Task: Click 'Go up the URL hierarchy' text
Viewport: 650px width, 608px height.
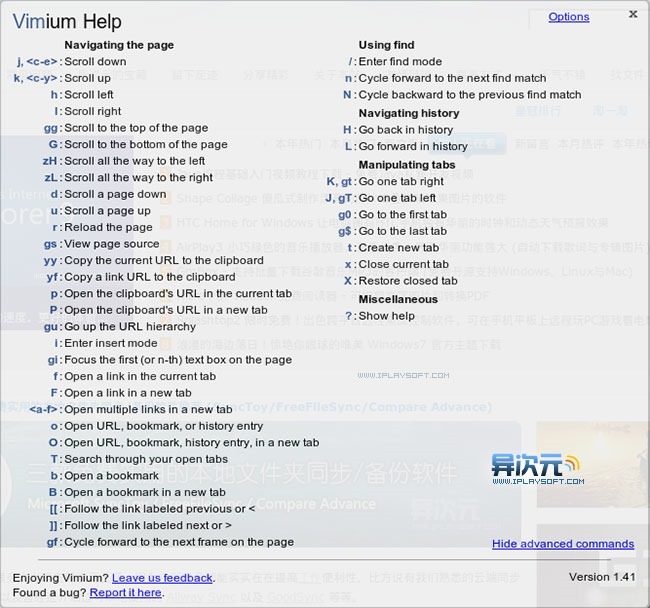Action: click(x=130, y=327)
